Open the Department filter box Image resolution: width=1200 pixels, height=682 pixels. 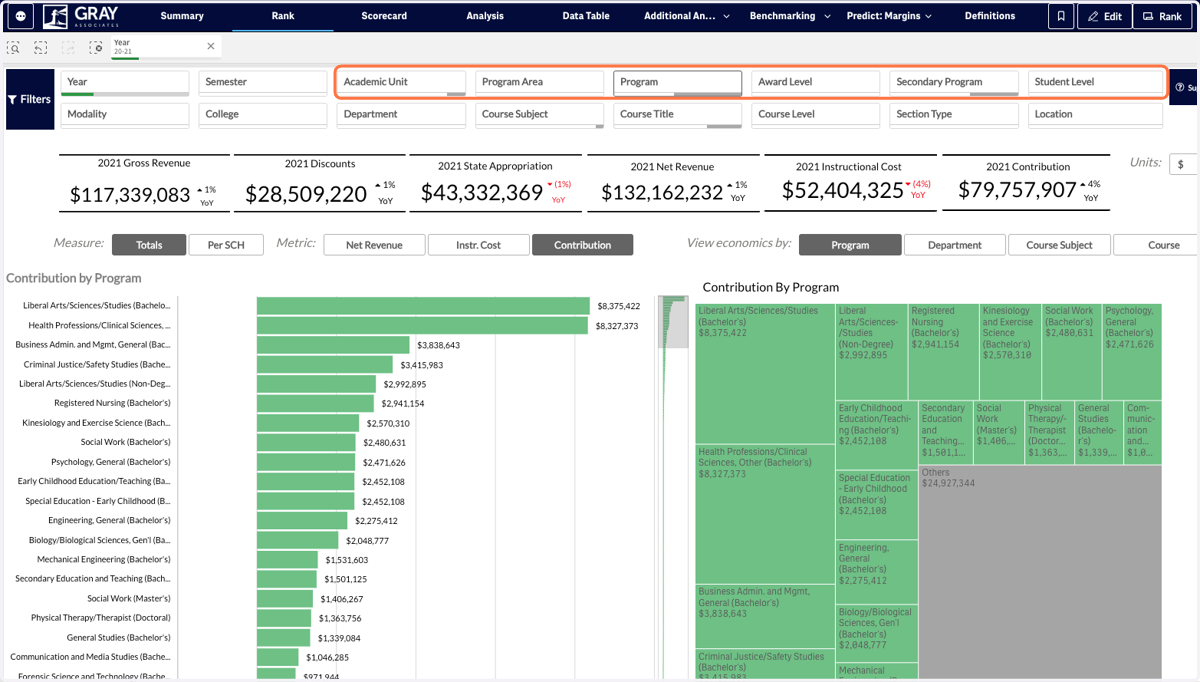click(401, 115)
